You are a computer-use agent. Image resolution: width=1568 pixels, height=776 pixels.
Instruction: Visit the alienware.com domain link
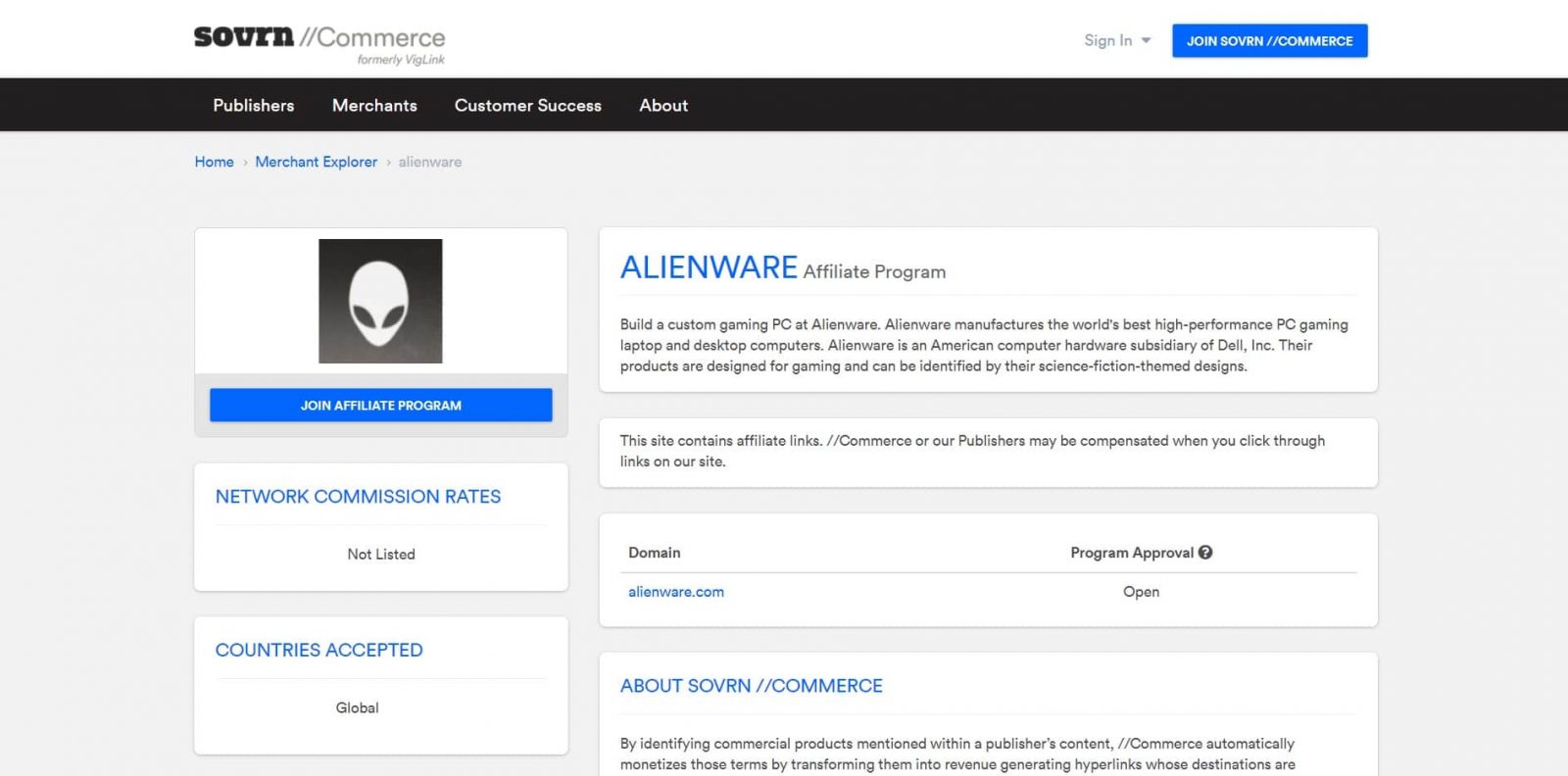pos(676,592)
